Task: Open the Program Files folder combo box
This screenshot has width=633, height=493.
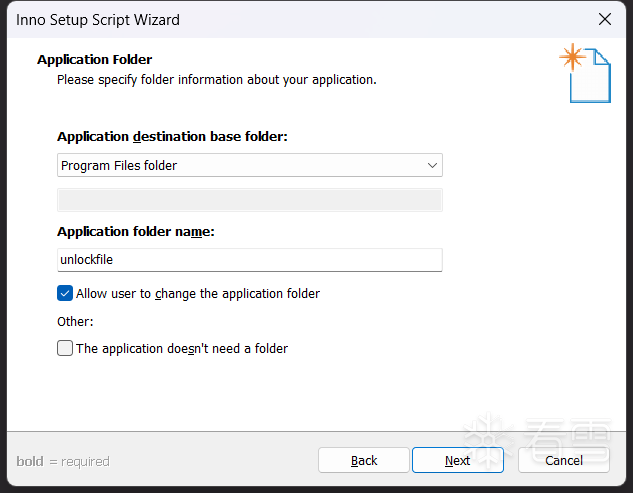Action: tap(240, 165)
